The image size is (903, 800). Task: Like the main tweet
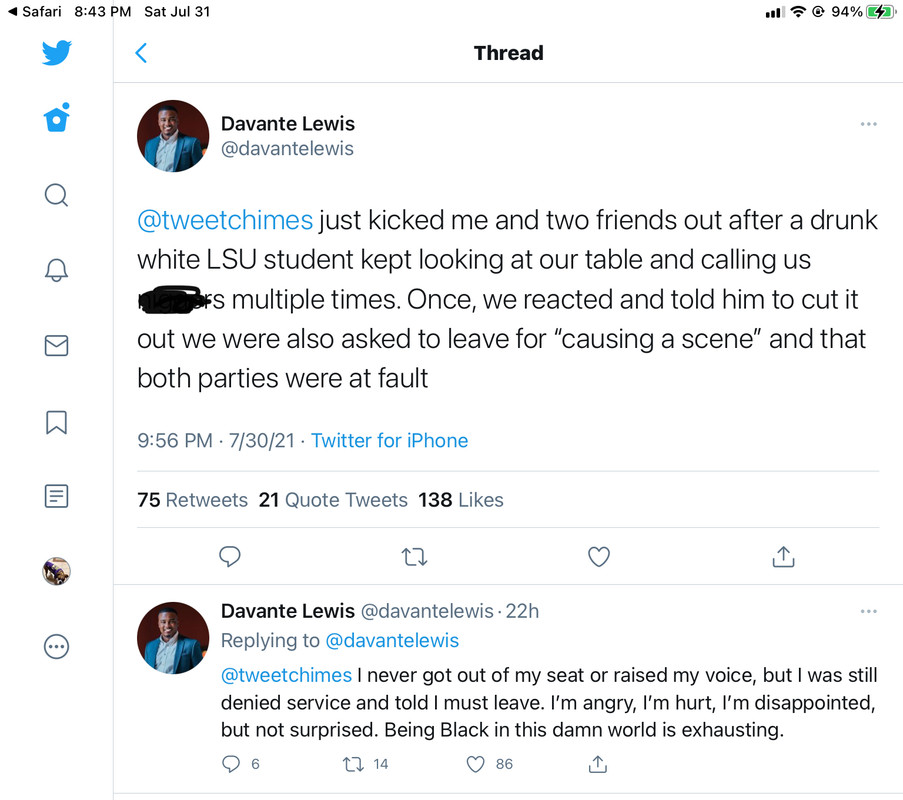pos(599,557)
